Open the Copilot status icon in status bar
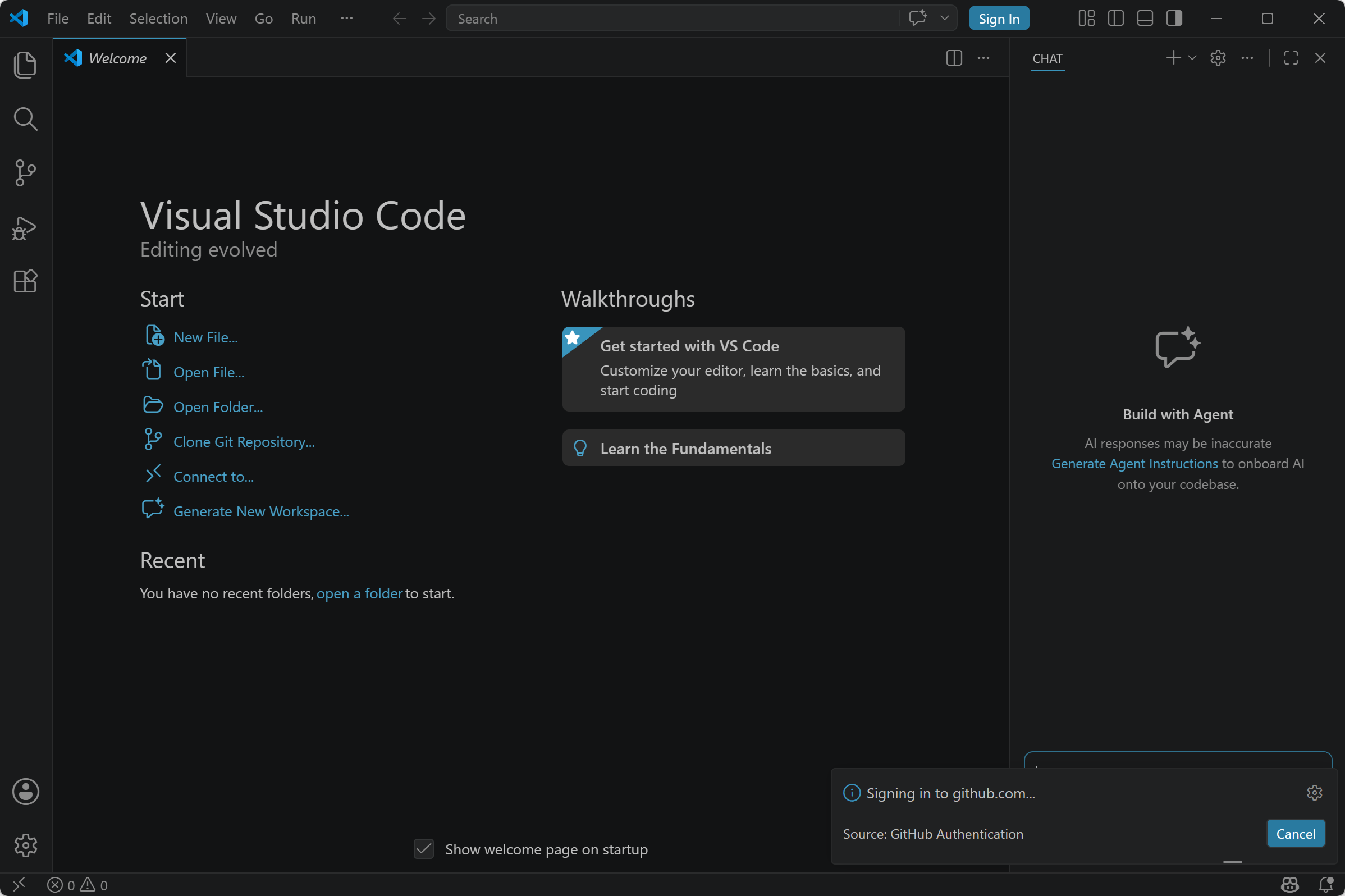 coord(1290,885)
